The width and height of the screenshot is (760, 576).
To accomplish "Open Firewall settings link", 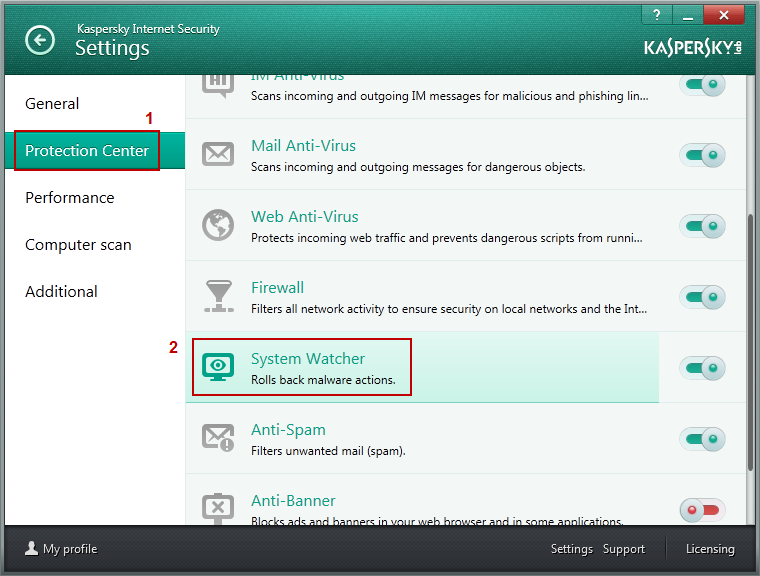I will 277,288.
